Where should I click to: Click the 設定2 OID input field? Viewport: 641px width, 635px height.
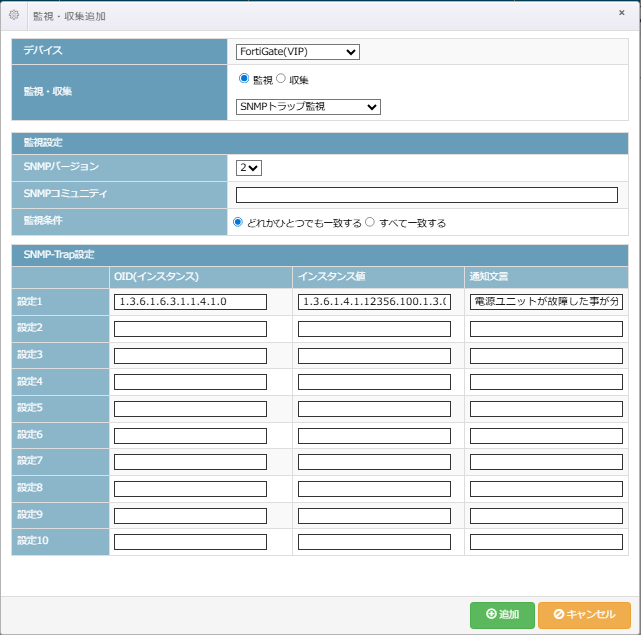click(190, 329)
